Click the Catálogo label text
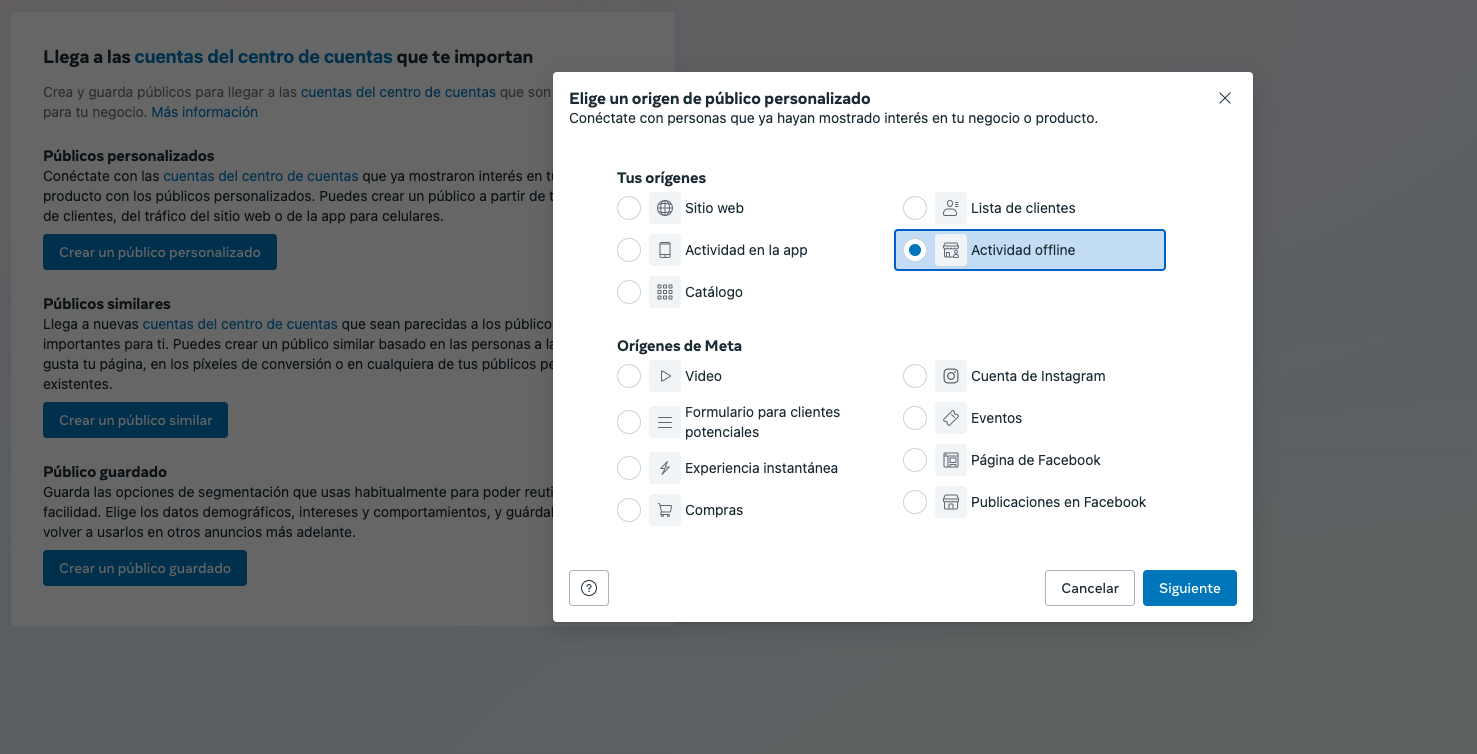 point(714,292)
